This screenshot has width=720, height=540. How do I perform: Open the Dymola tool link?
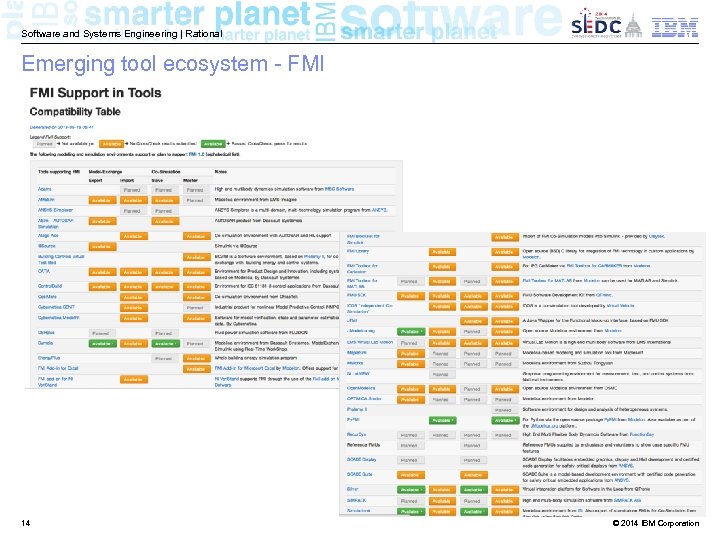point(45,343)
